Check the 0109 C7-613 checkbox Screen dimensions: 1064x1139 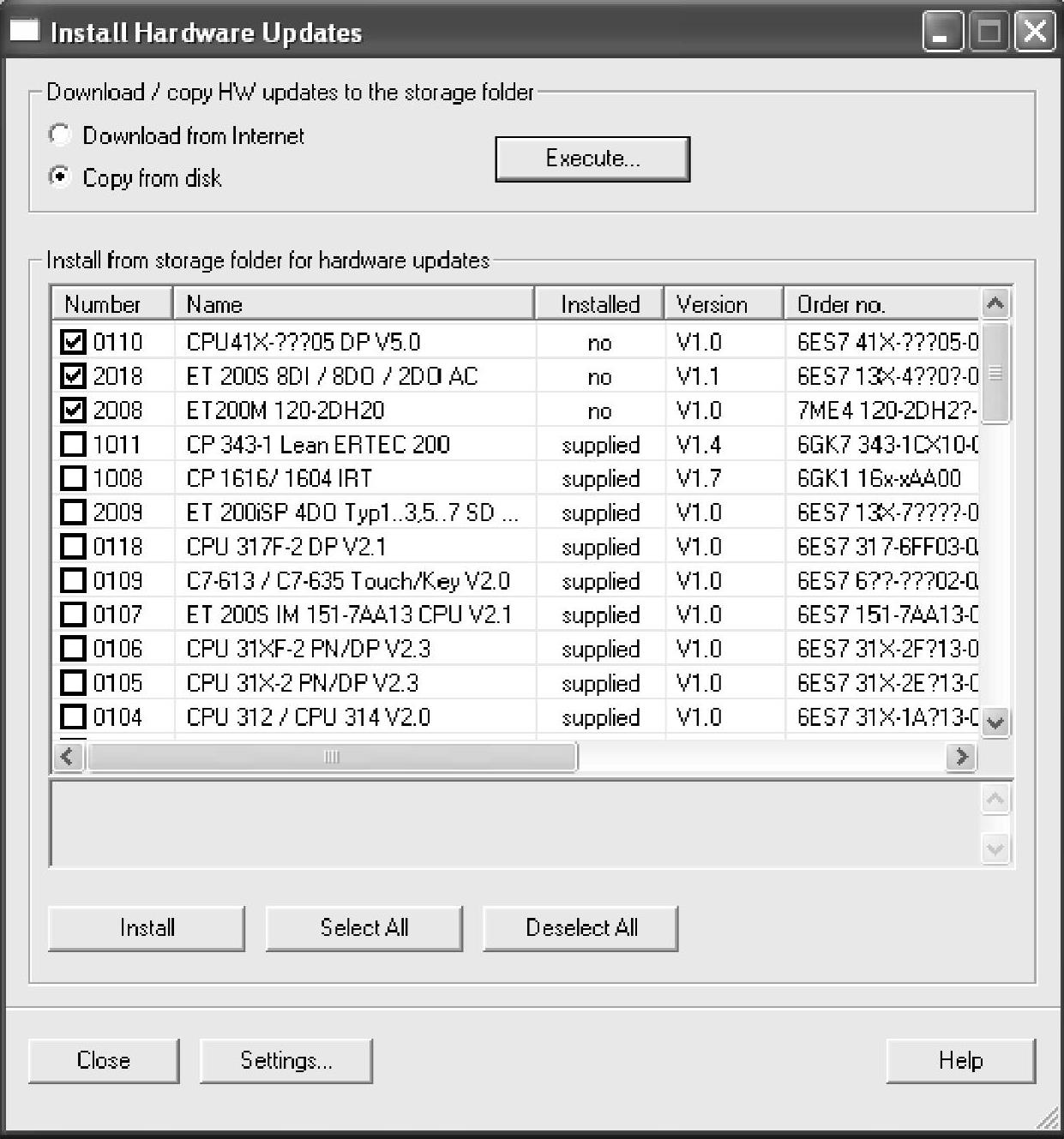tap(74, 580)
